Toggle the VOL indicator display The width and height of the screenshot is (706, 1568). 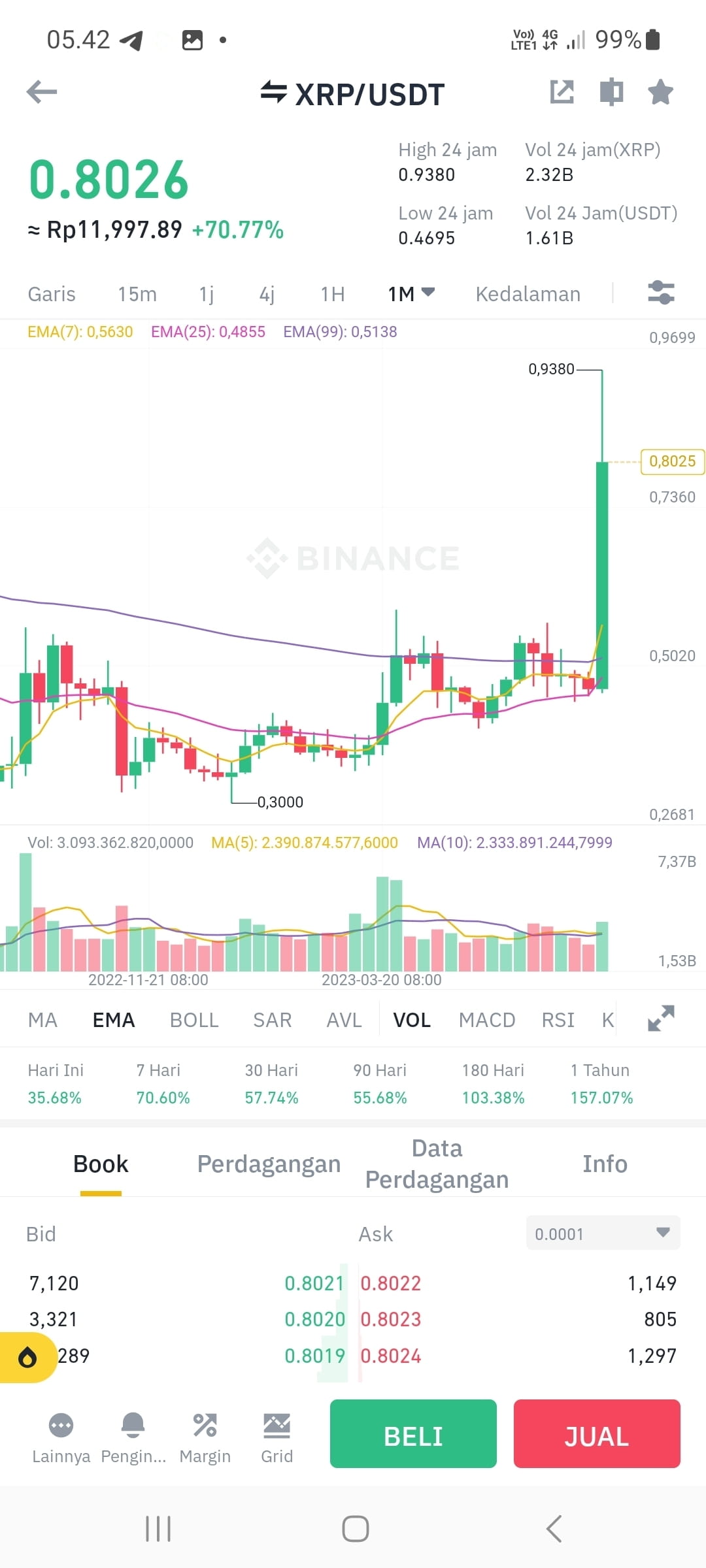[x=412, y=1019]
